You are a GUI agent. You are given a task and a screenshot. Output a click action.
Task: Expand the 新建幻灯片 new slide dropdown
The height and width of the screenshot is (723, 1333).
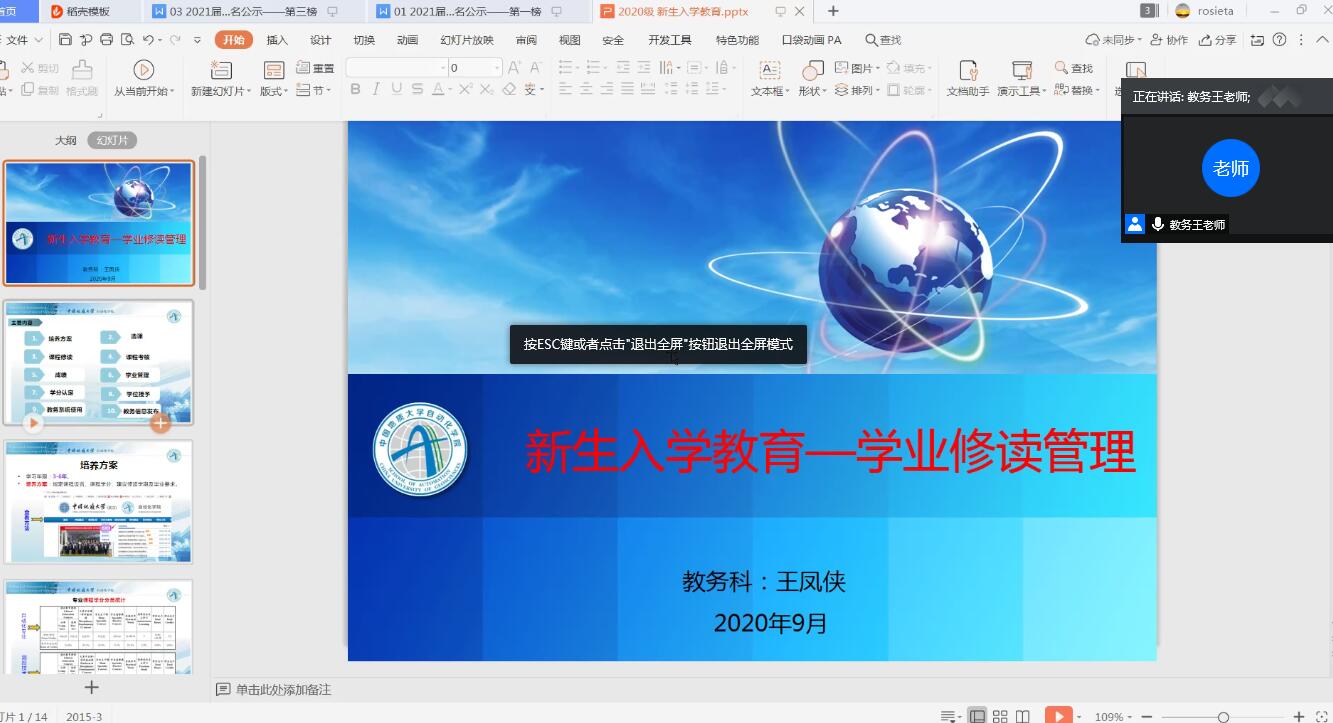tap(219, 91)
